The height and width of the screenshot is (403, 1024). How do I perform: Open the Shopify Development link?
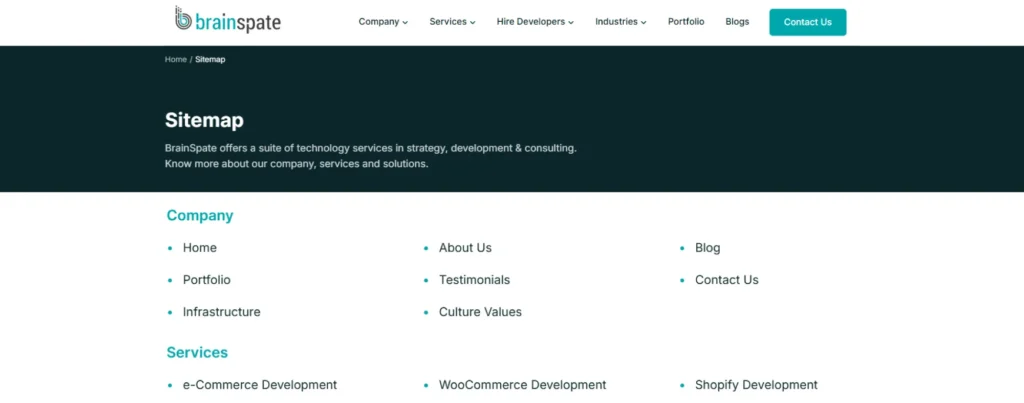tap(756, 385)
